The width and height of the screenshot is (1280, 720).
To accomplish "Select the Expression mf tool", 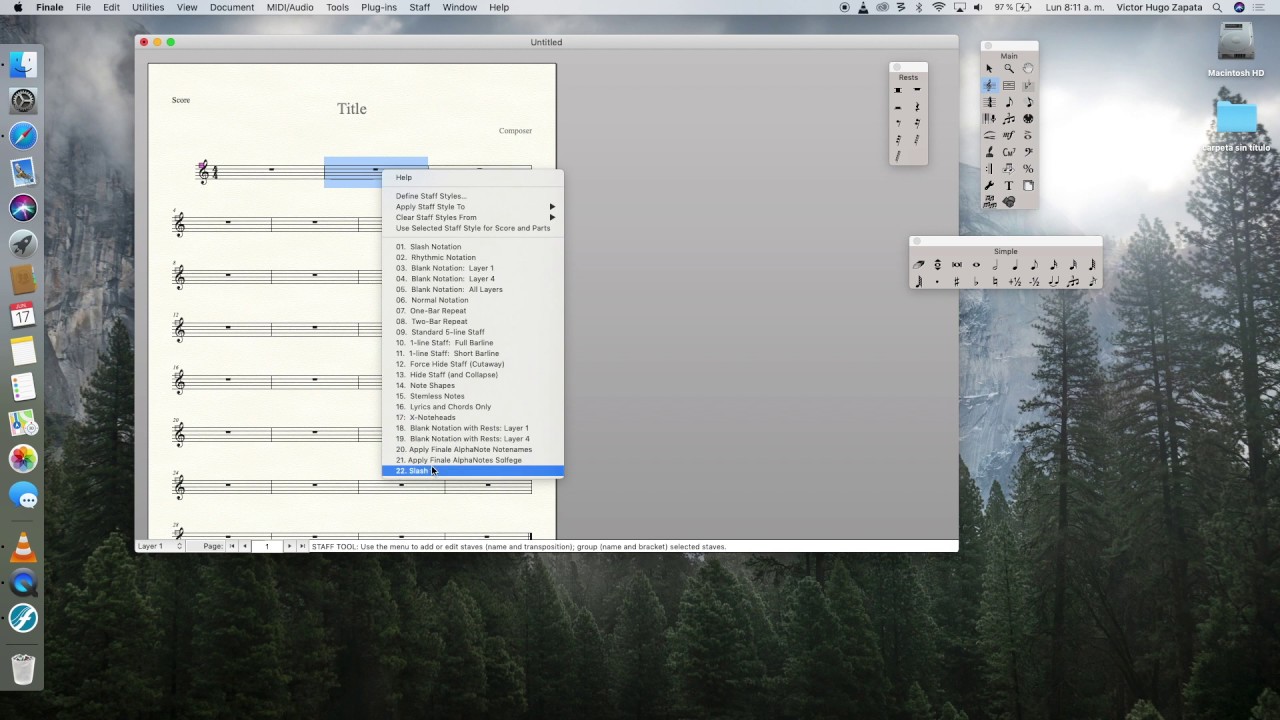I will (x=1008, y=135).
